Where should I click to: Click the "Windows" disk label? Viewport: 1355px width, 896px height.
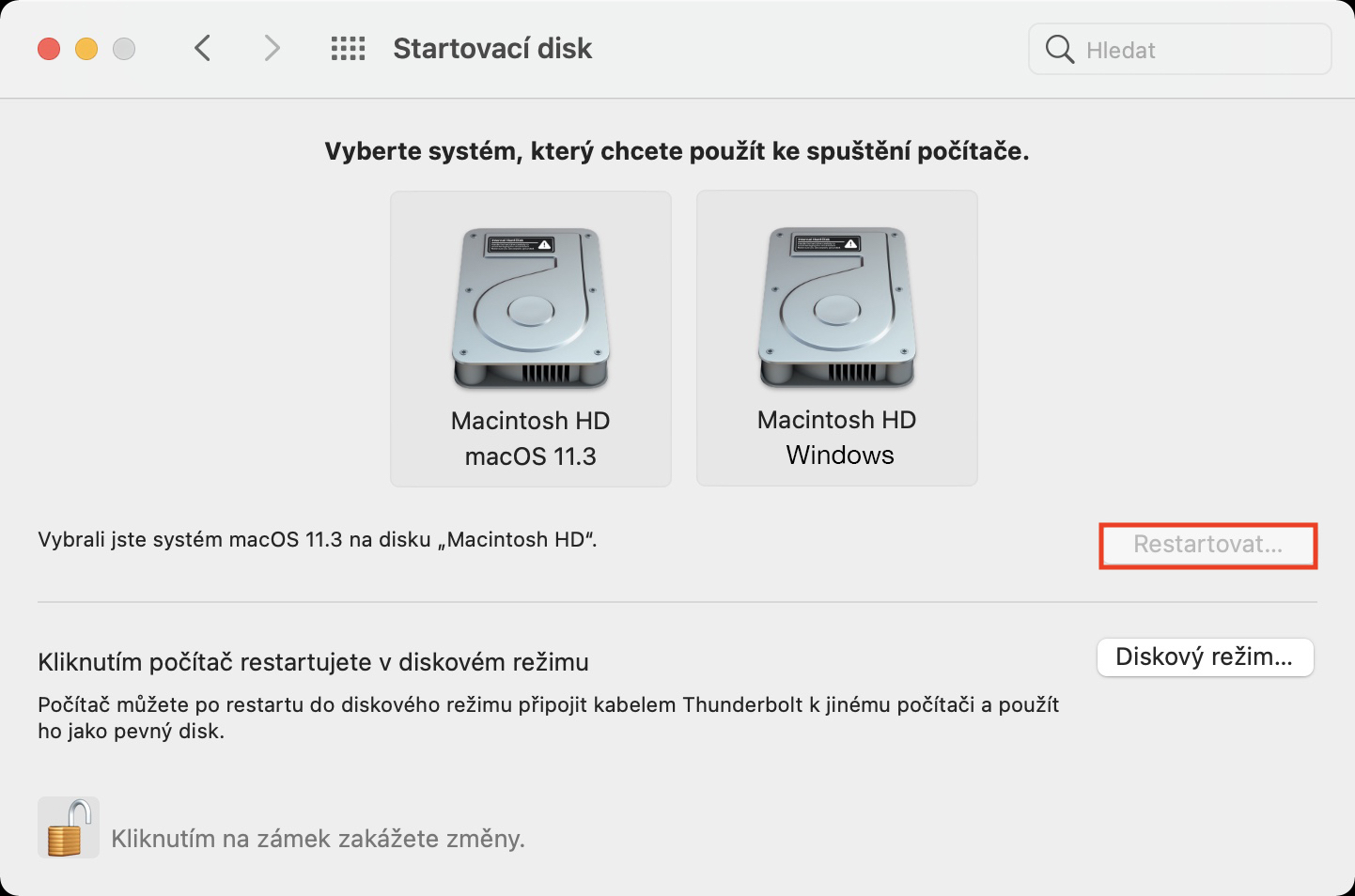click(840, 456)
